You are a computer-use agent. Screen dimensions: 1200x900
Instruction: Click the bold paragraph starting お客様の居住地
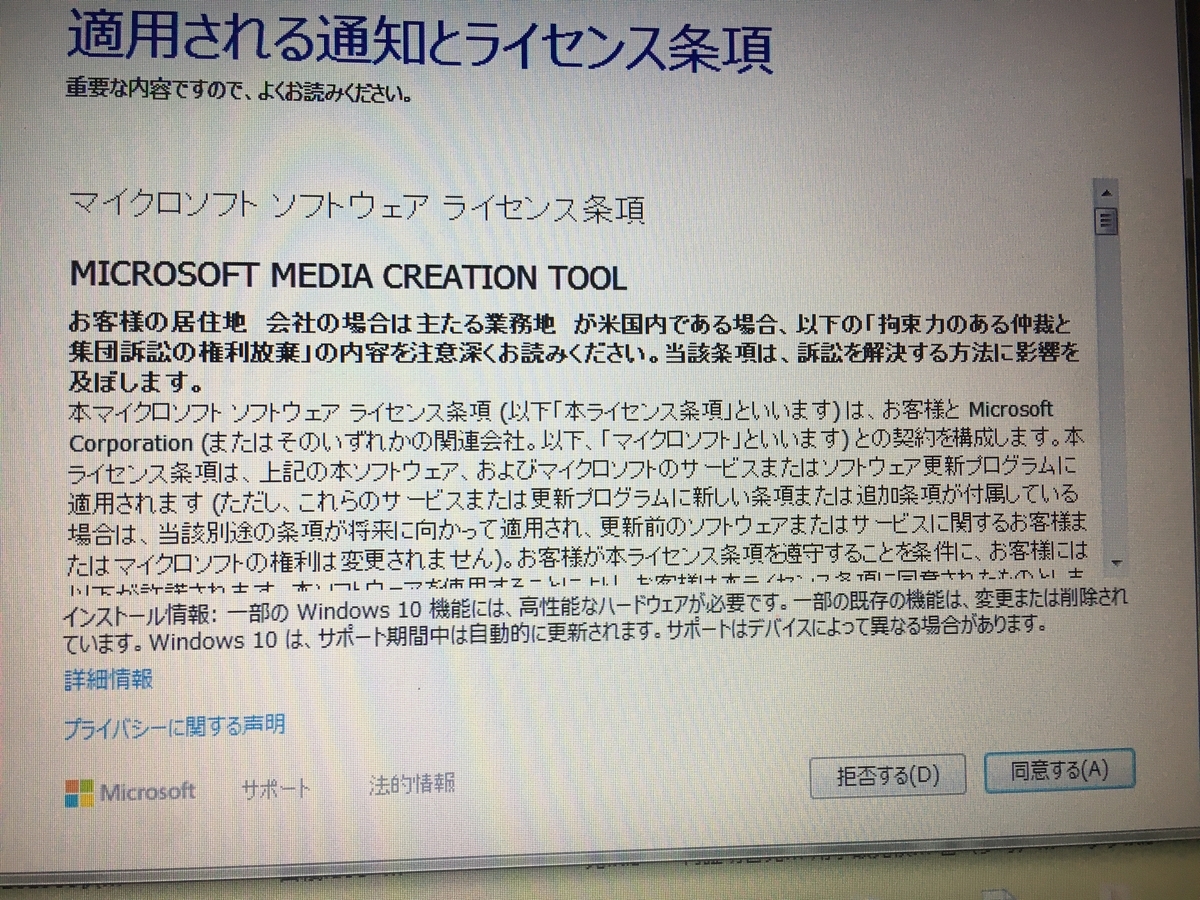pyautogui.click(x=576, y=353)
